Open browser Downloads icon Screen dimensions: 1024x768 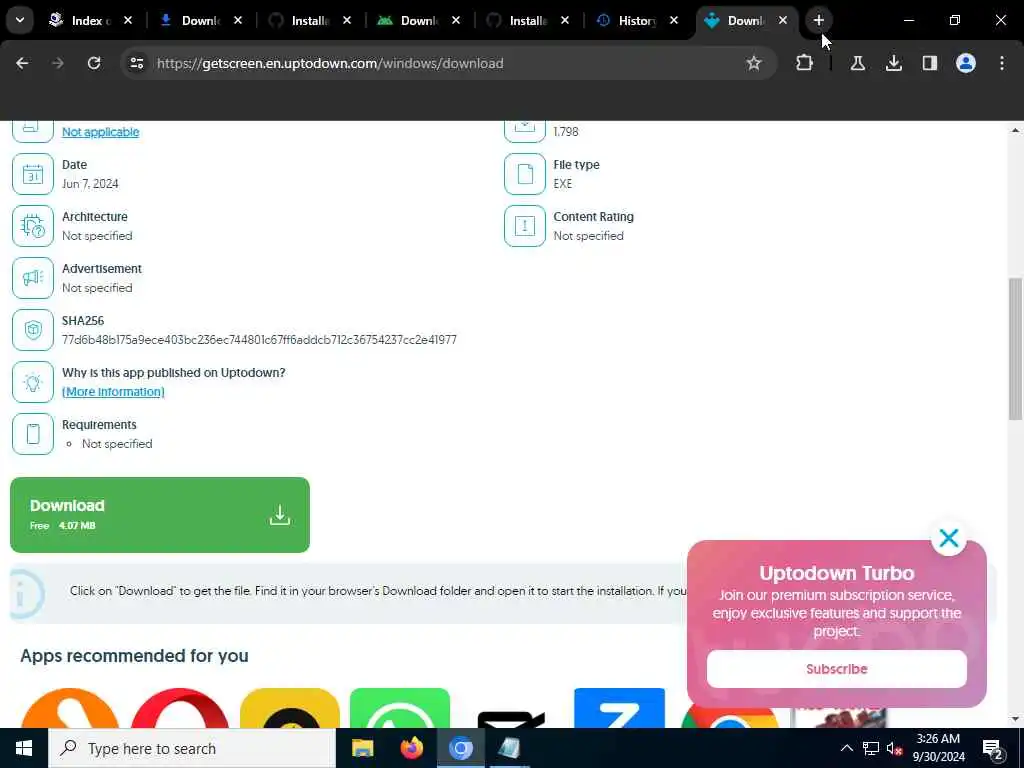point(893,63)
